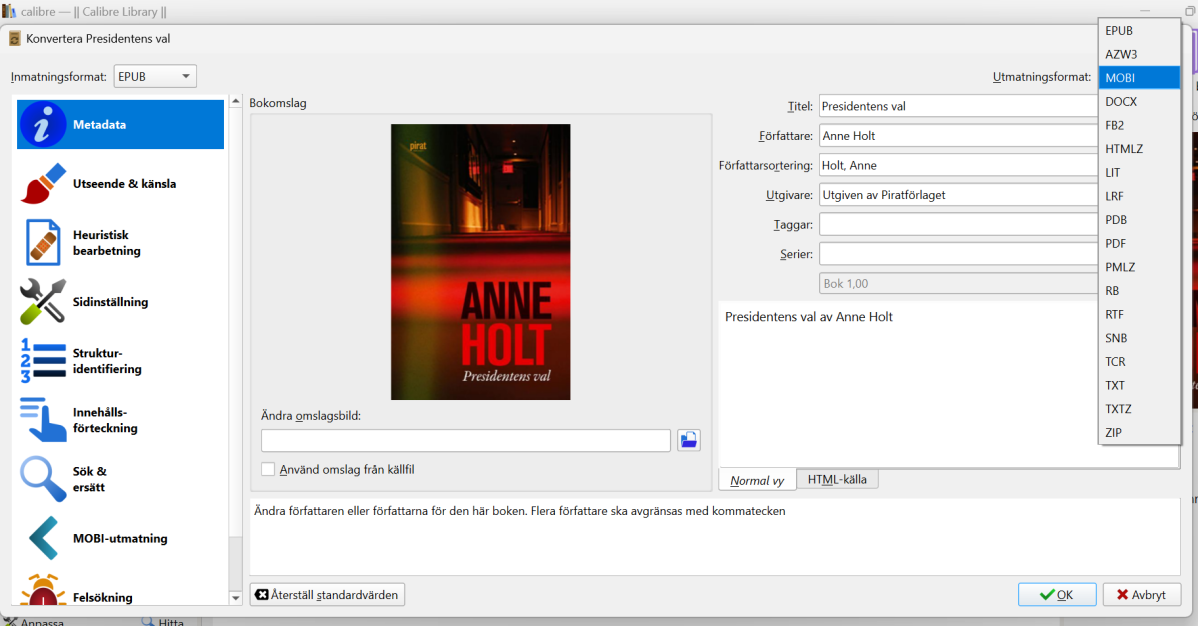Viewport: 1198px width, 626px height.
Task: Click the Presidentens val book cover
Action: click(481, 262)
